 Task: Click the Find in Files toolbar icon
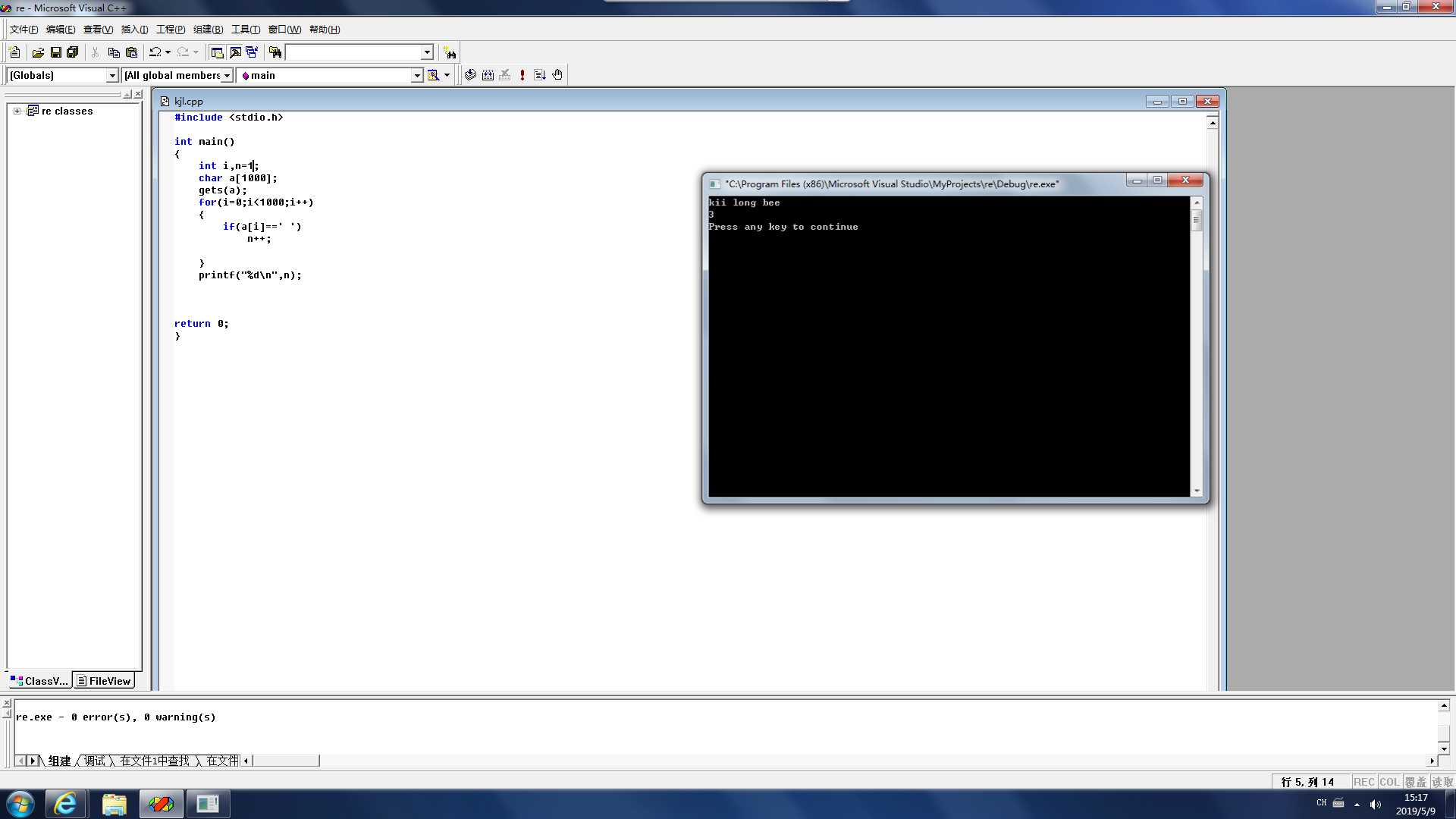coord(275,52)
